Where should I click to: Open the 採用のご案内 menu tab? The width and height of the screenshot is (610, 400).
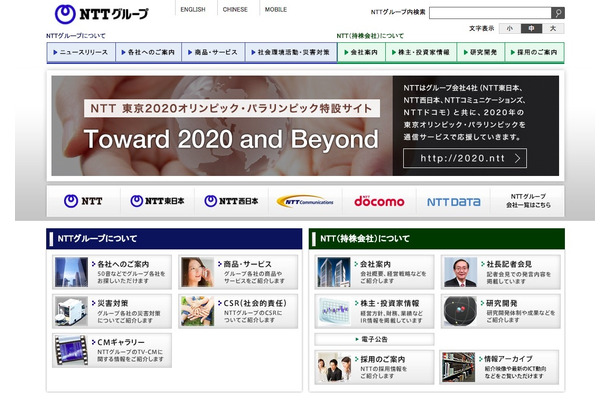click(x=535, y=52)
